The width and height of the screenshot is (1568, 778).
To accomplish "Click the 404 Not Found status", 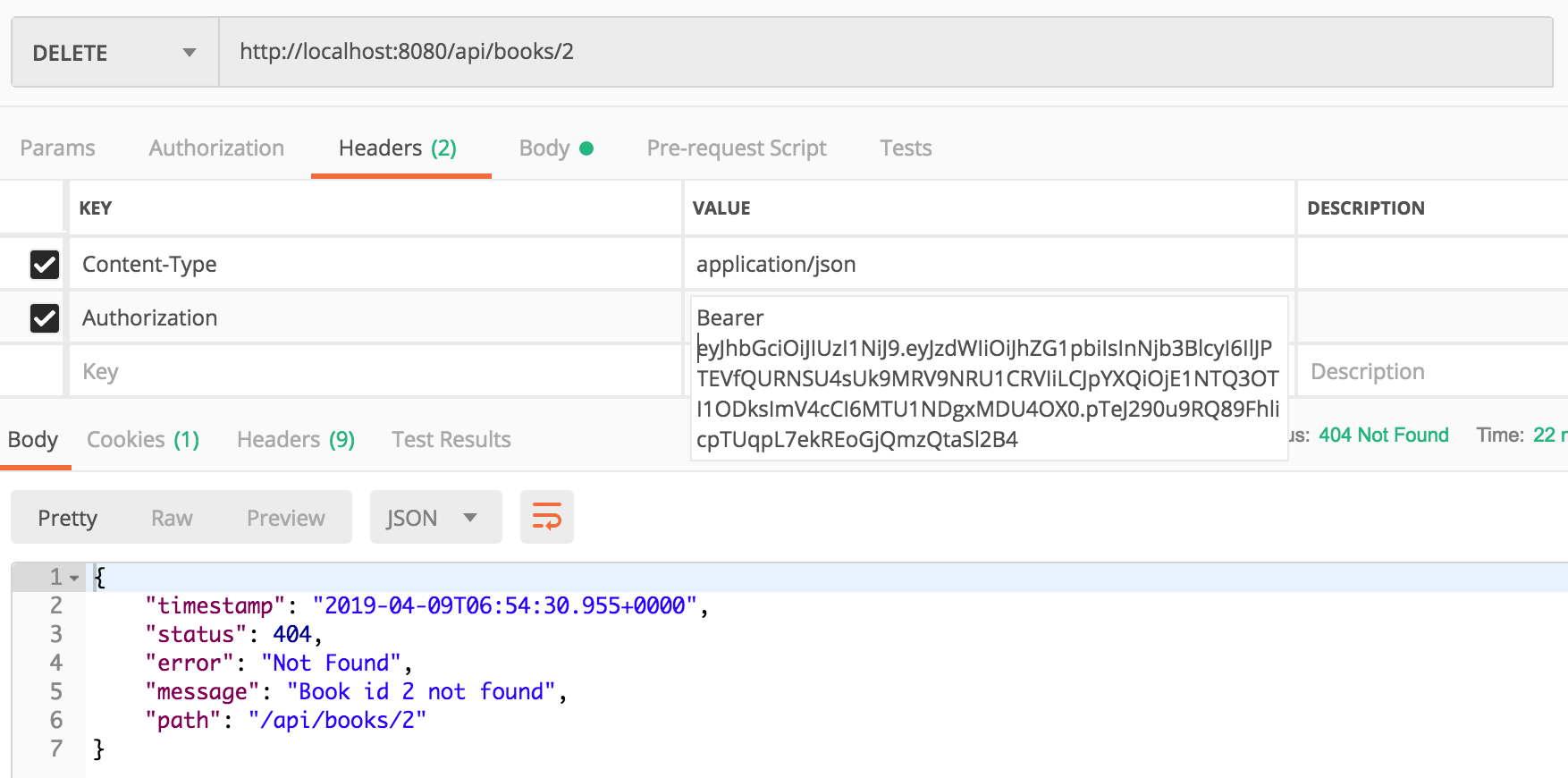I will point(1384,435).
